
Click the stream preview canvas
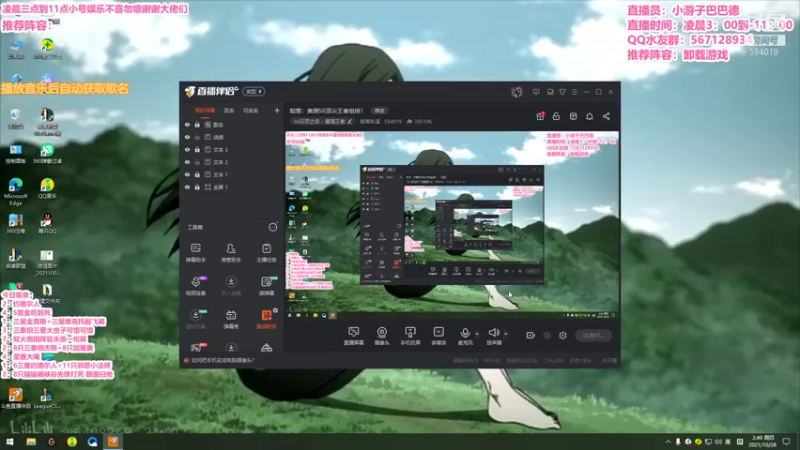click(452, 225)
